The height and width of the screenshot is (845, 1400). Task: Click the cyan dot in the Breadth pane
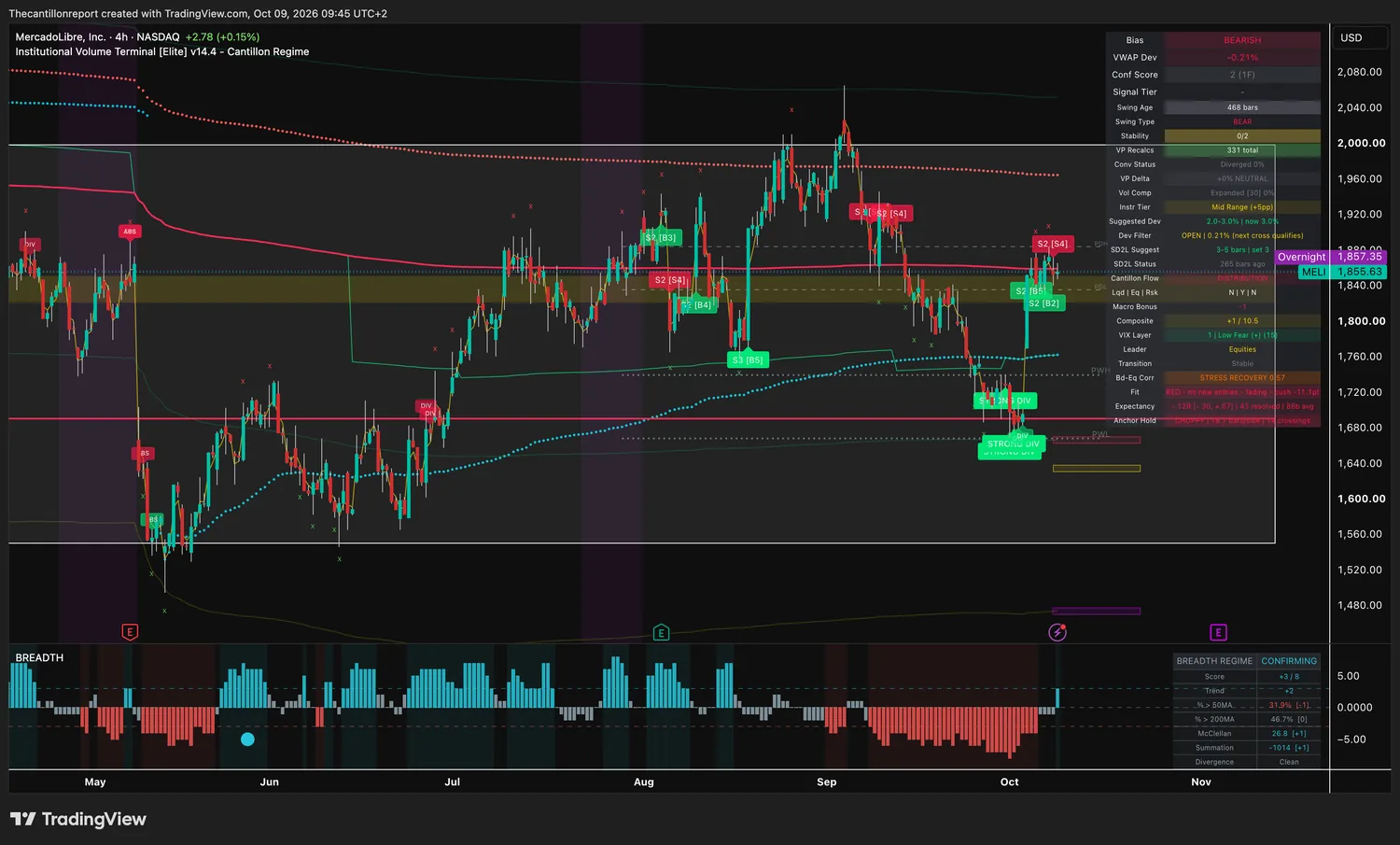pyautogui.click(x=247, y=739)
